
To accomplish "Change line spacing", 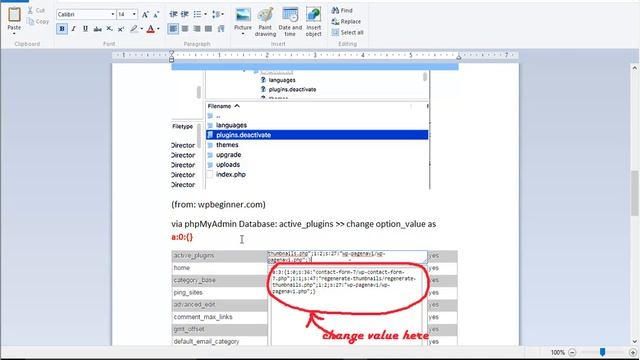I will [x=216, y=14].
